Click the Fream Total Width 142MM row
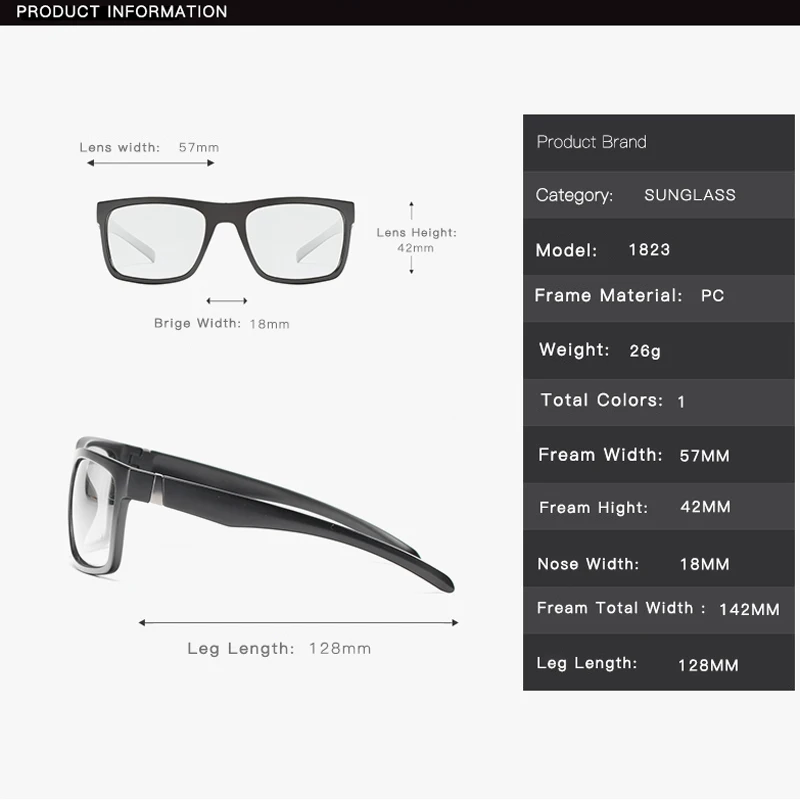The height and width of the screenshot is (800, 800). click(659, 610)
